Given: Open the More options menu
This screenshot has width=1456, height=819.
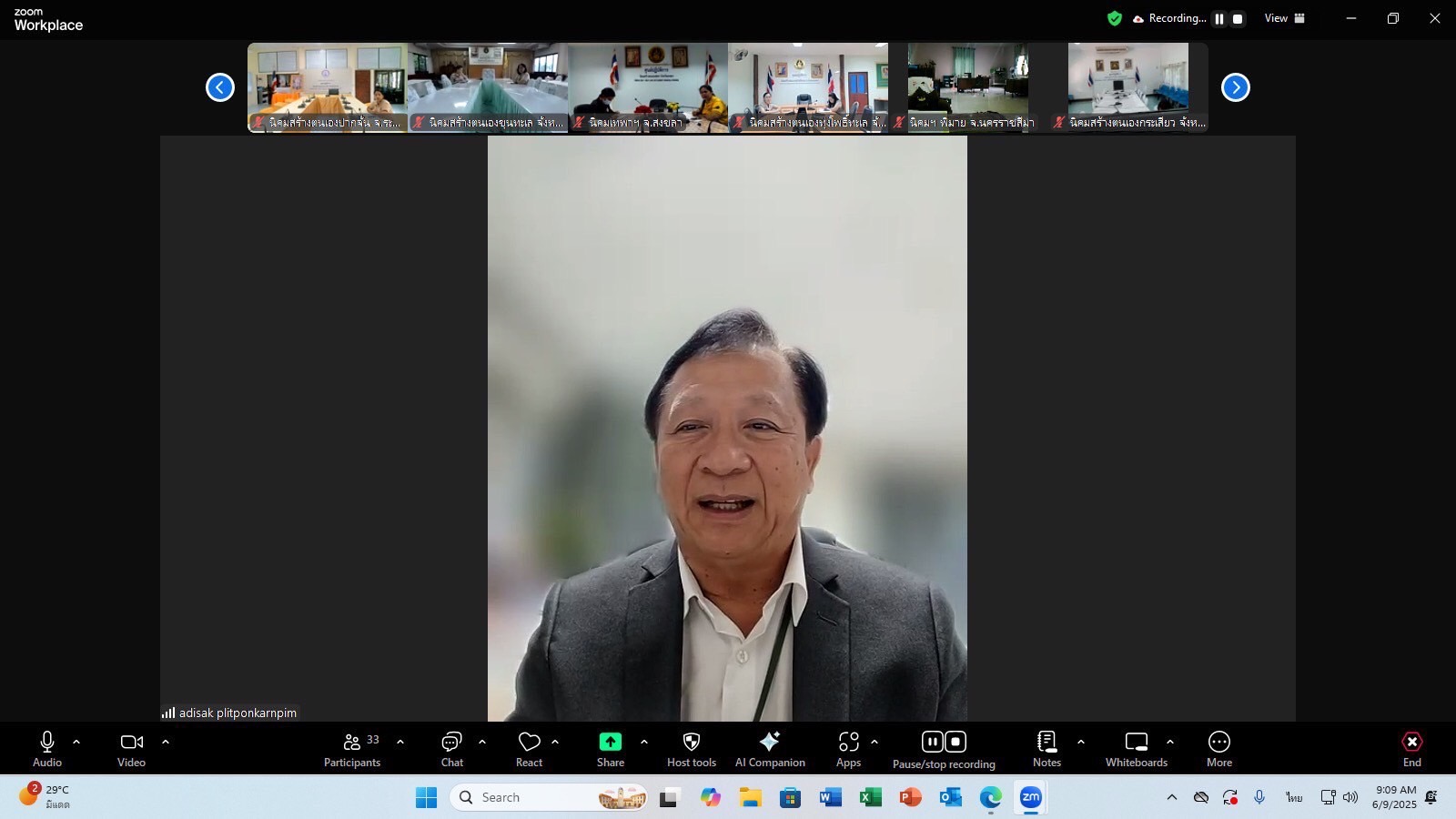Looking at the screenshot, I should coord(1219,750).
